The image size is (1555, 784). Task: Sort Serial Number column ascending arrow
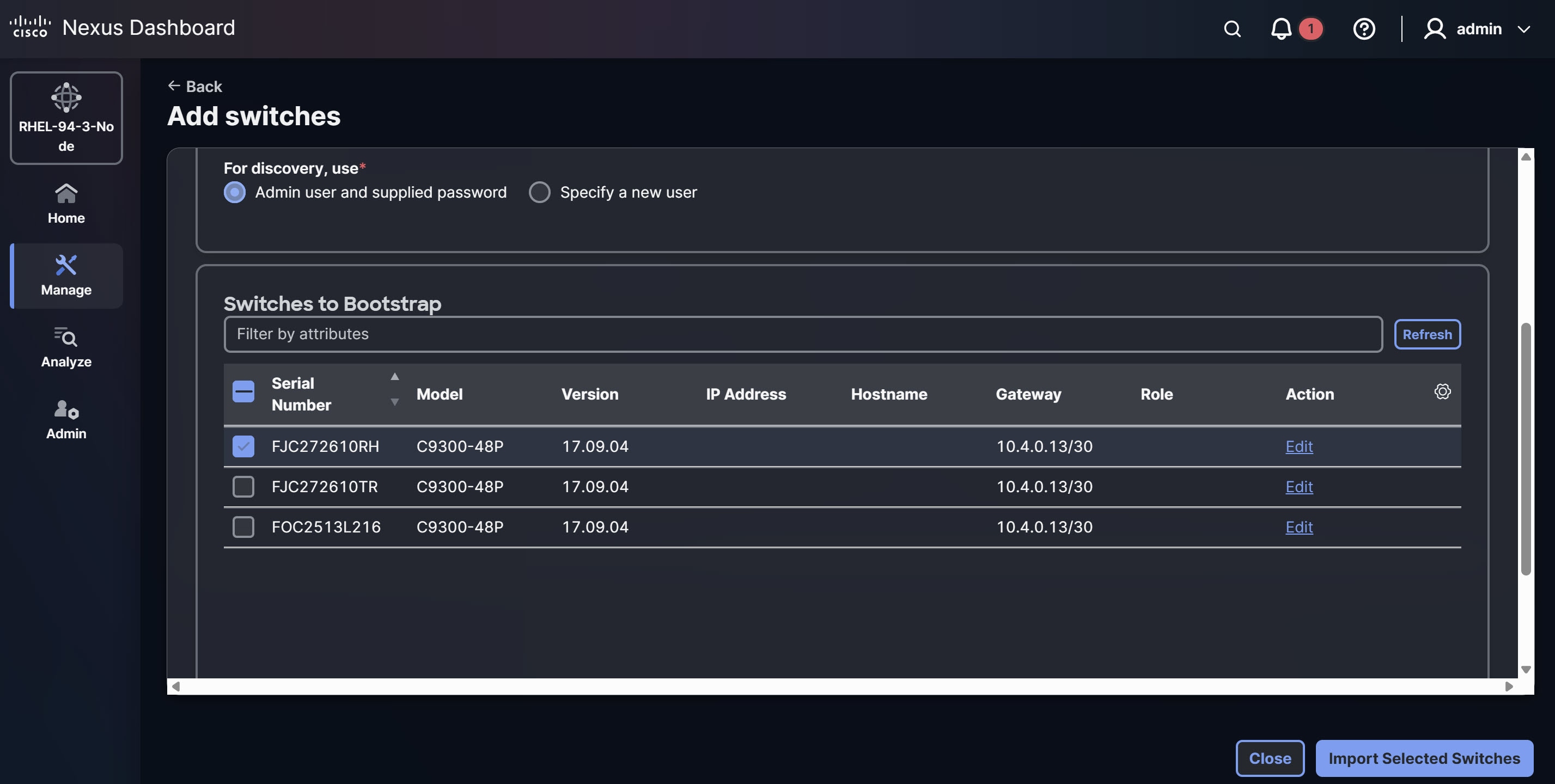click(394, 377)
